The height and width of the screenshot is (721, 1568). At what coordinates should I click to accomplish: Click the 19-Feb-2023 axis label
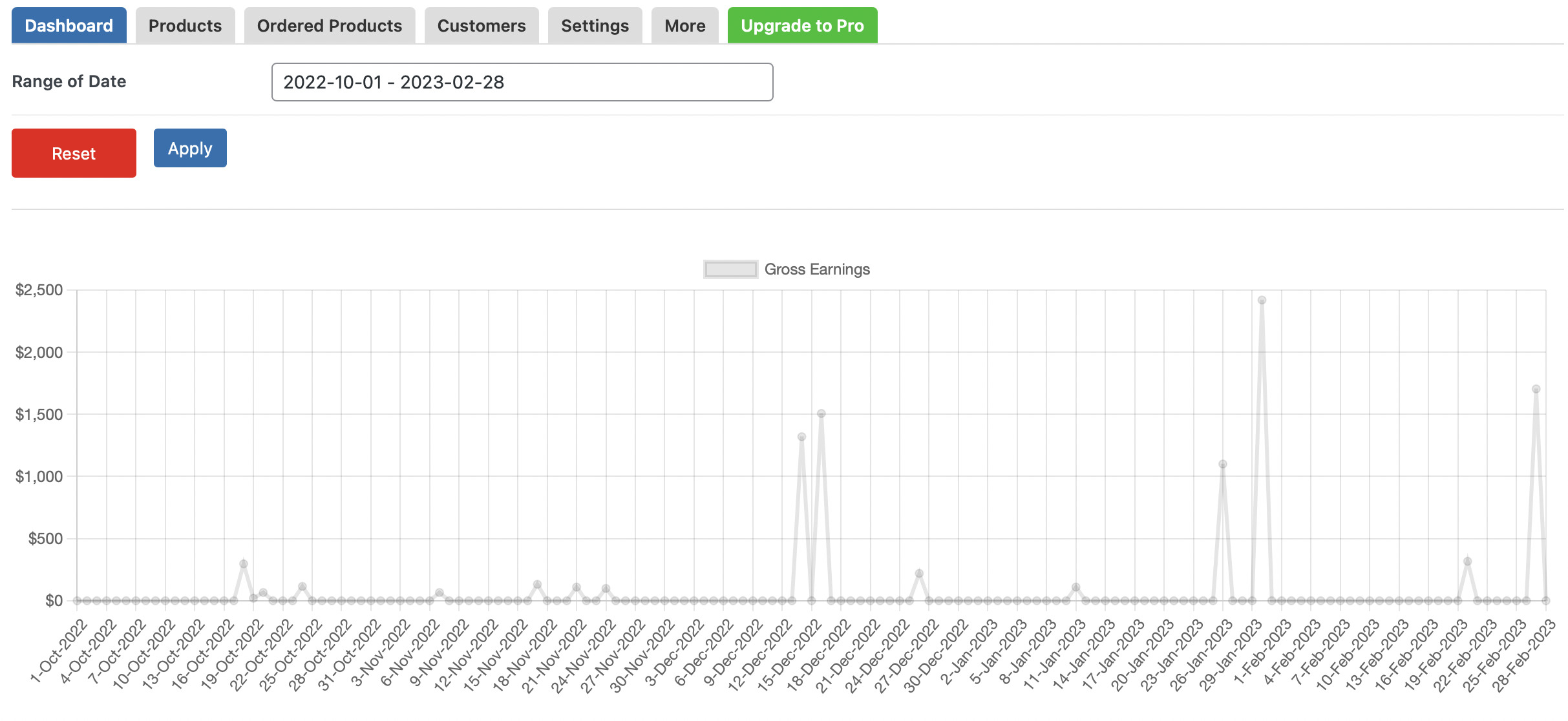point(1435,655)
